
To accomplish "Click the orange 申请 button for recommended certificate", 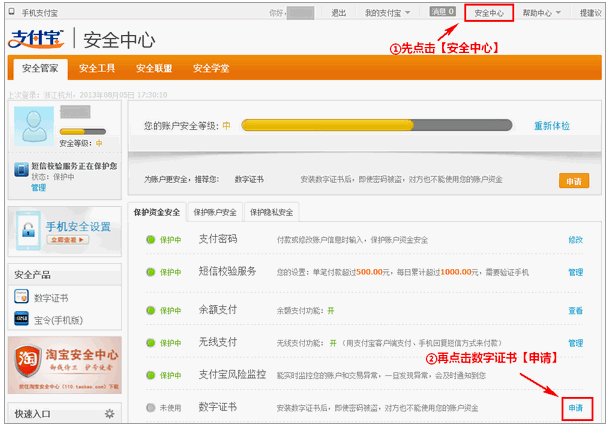I will (574, 181).
